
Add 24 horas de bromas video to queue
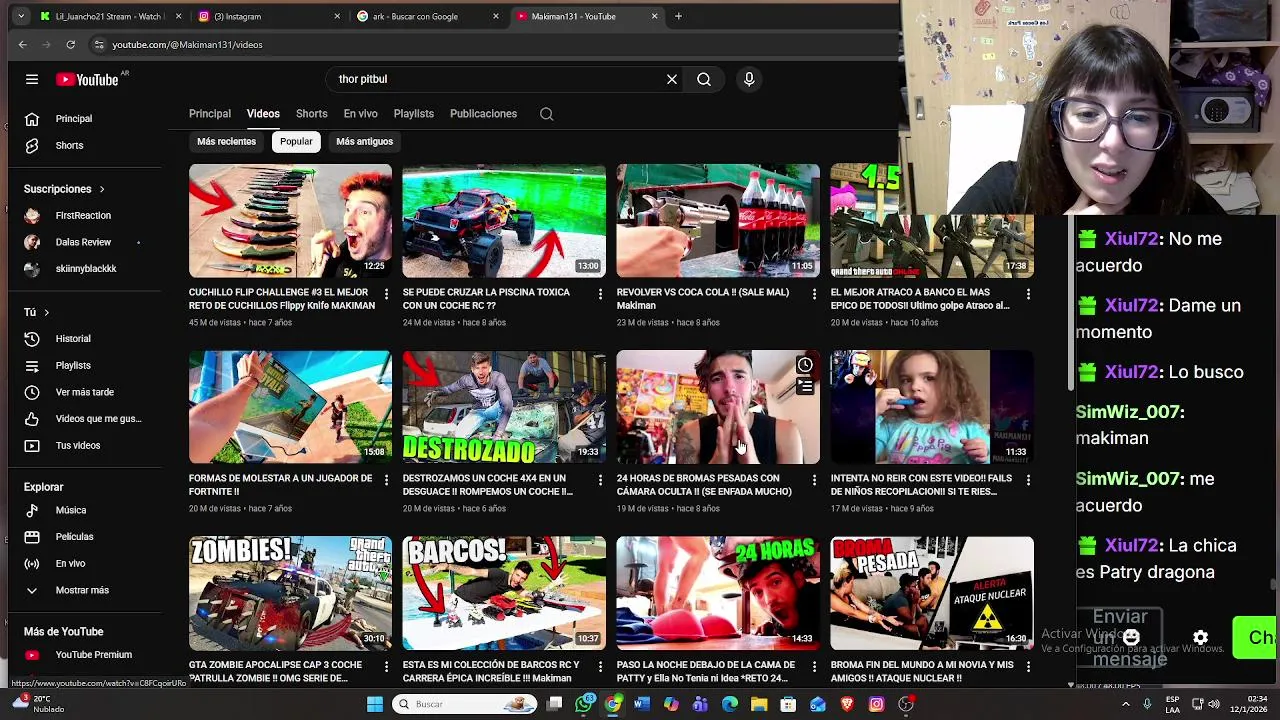(x=805, y=386)
